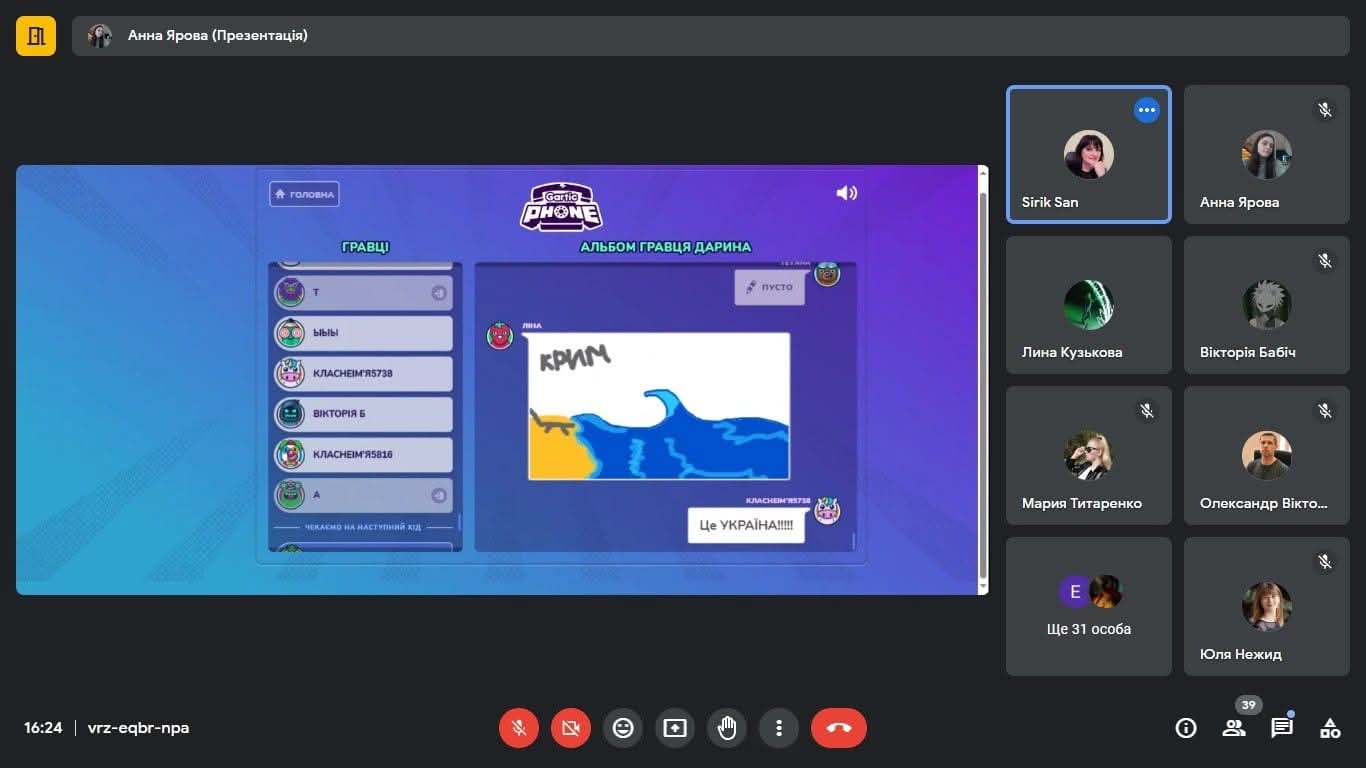The width and height of the screenshot is (1366, 768).
Task: Open more options three-dot menu
Action: 779,728
